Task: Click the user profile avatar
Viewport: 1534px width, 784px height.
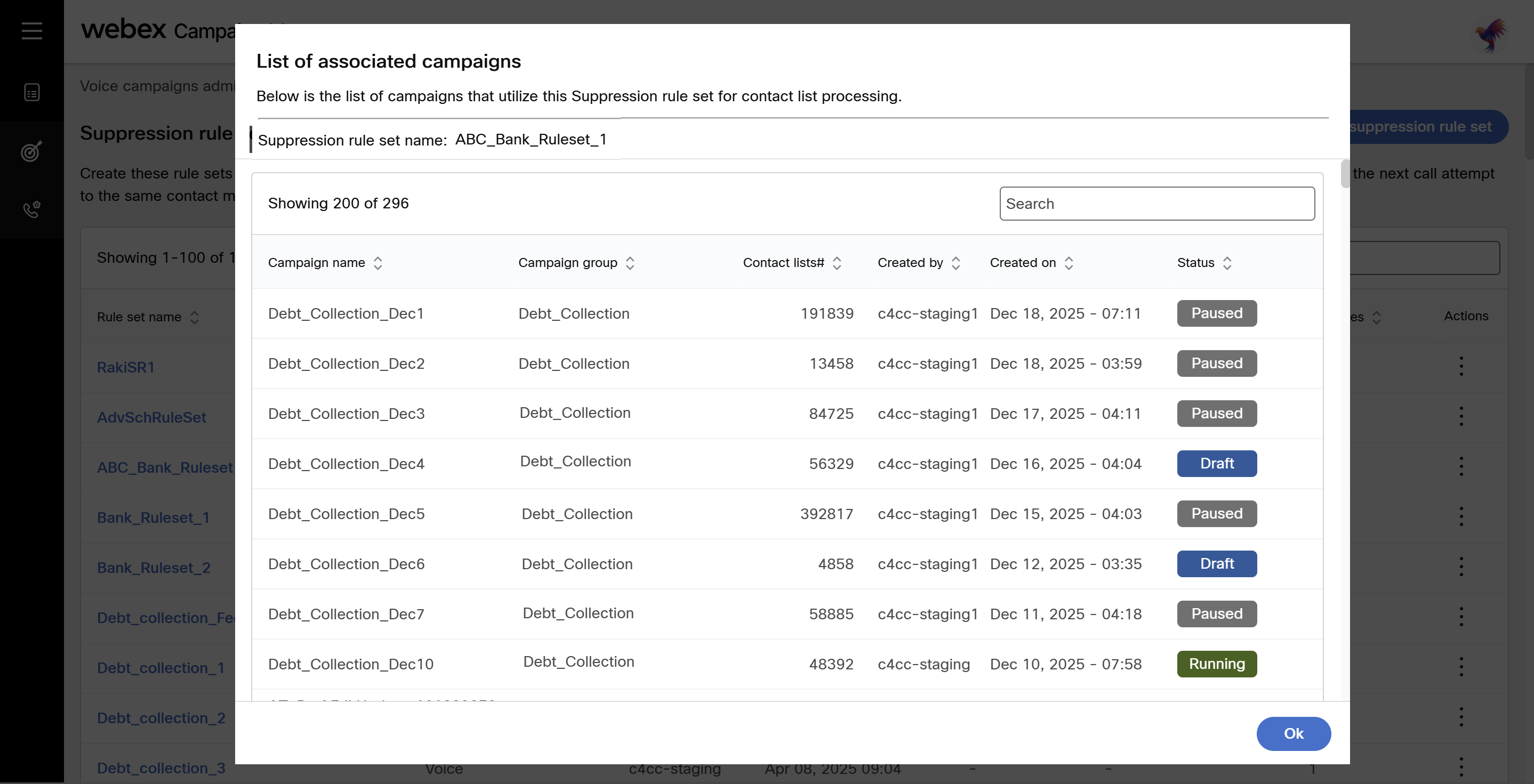Action: [1490, 35]
